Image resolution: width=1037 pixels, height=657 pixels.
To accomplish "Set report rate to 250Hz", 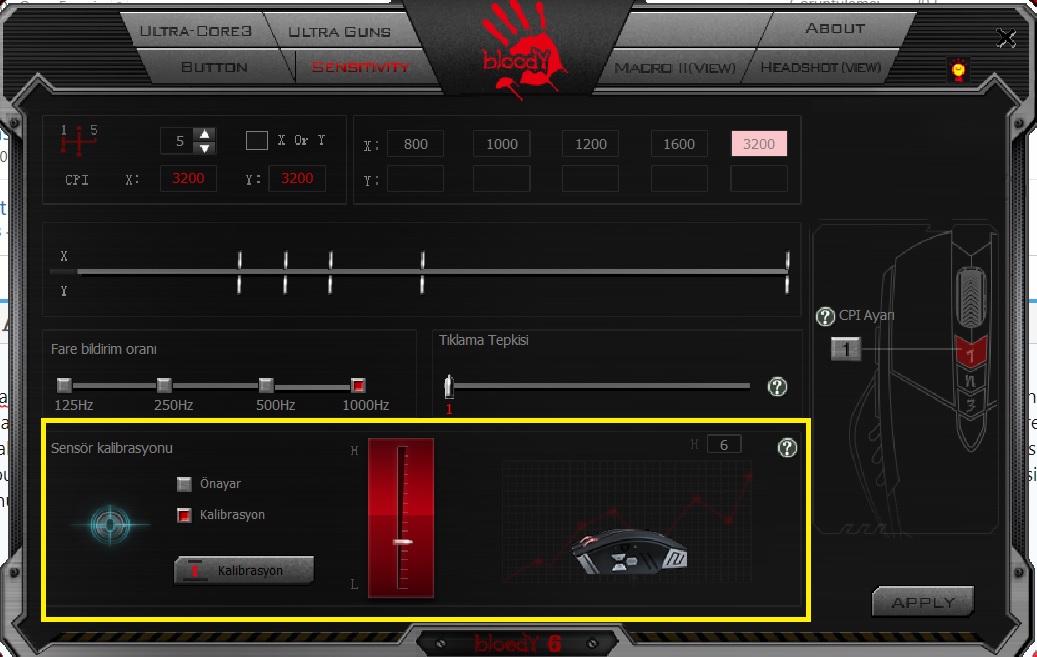I will 164,385.
